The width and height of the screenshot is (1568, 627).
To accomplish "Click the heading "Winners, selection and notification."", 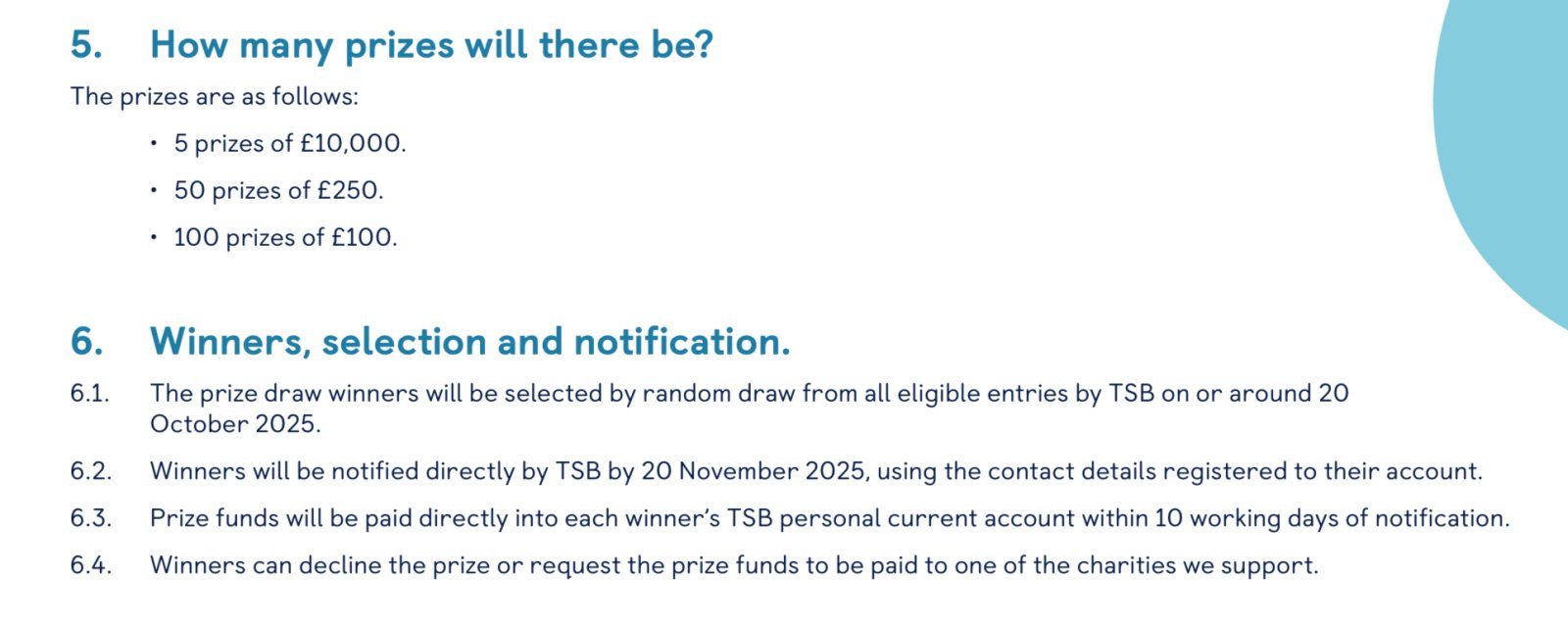I will (469, 342).
